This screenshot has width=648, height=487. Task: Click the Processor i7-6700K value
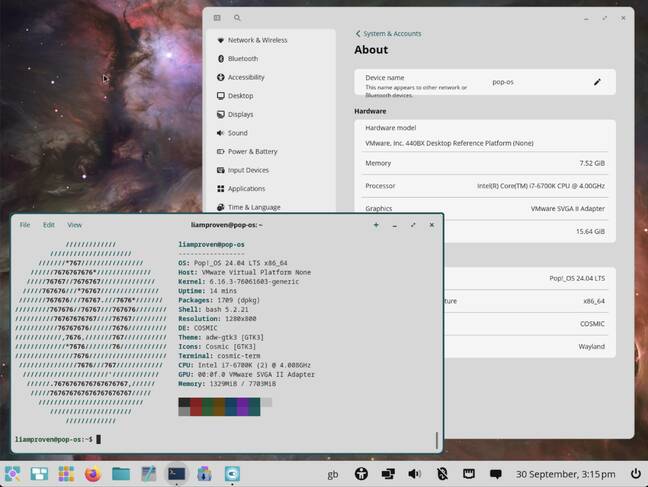pos(541,186)
